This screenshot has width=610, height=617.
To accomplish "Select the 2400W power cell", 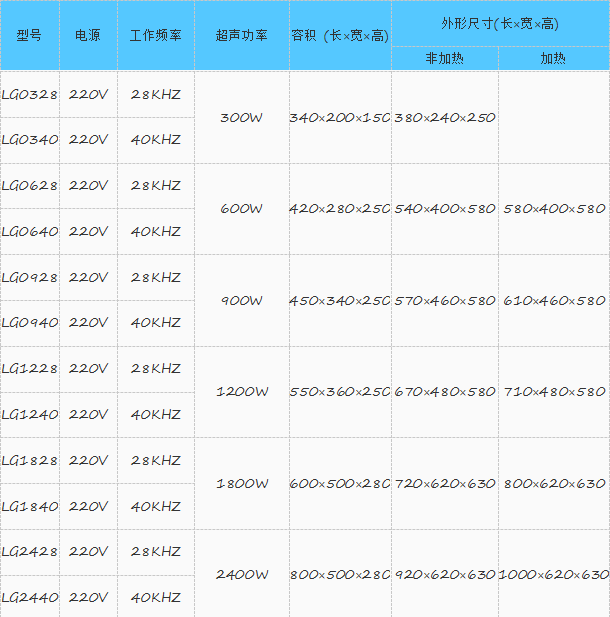I will coord(241,575).
